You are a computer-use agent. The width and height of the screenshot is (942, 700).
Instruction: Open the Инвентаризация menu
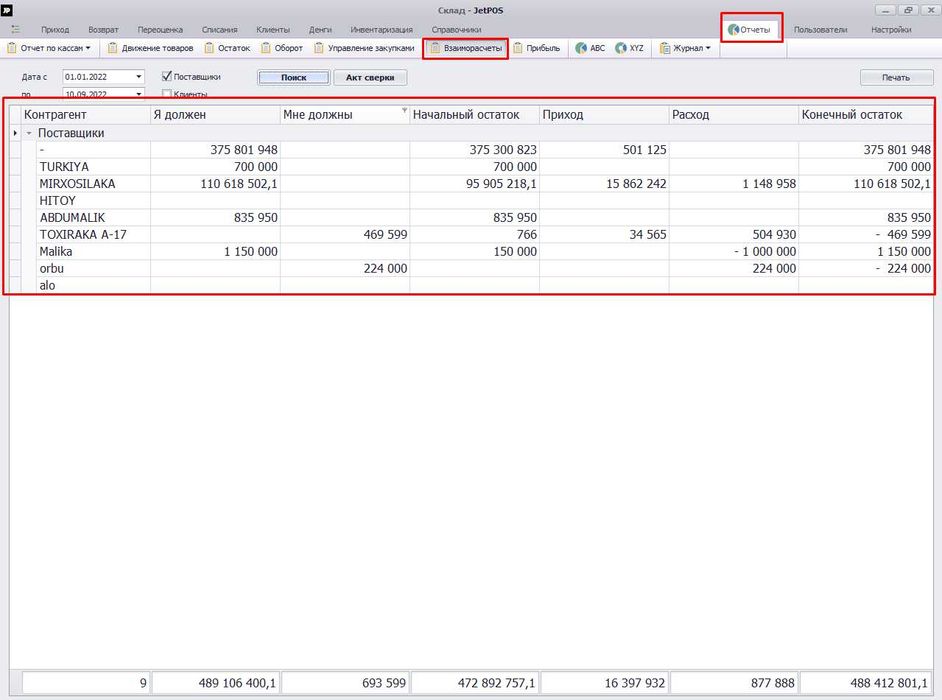click(x=381, y=29)
